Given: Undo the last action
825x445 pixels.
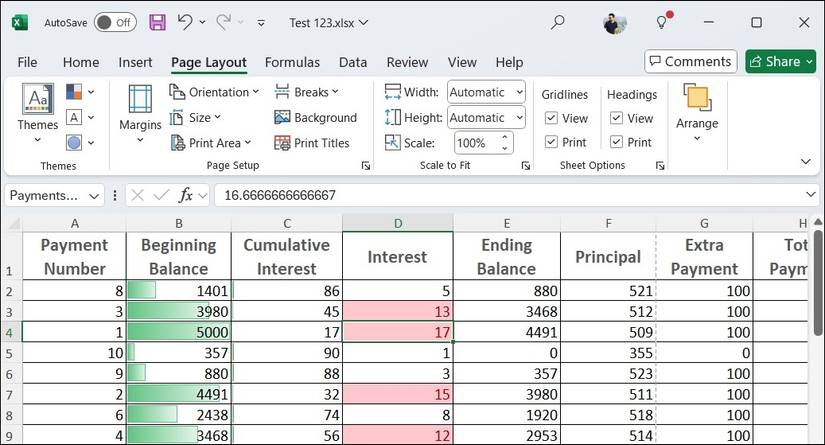Looking at the screenshot, I should [x=185, y=22].
